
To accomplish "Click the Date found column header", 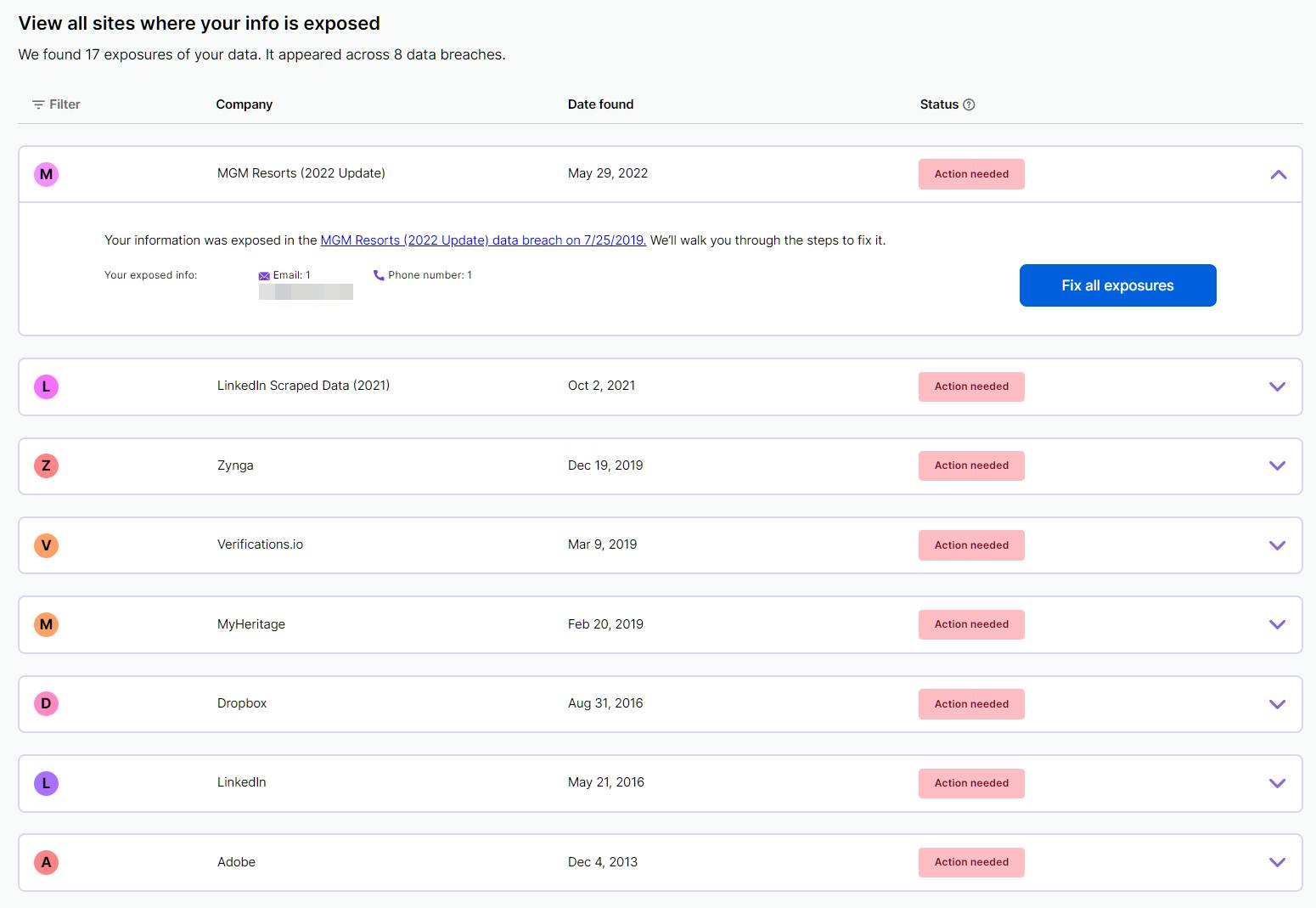I will pos(600,104).
